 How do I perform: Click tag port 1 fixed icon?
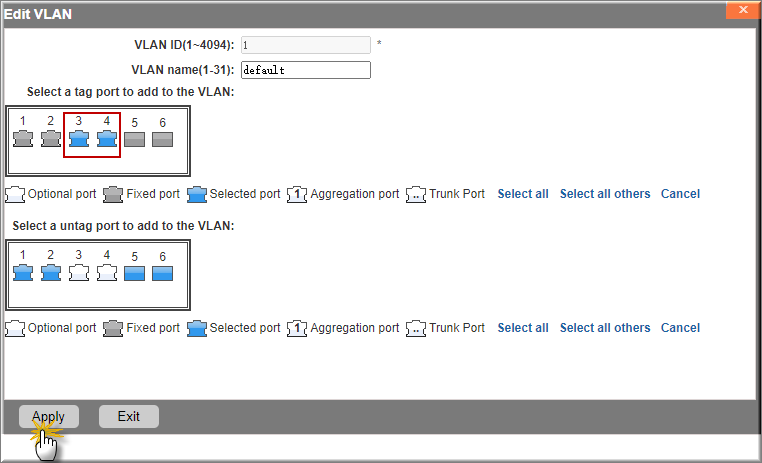pos(23,139)
